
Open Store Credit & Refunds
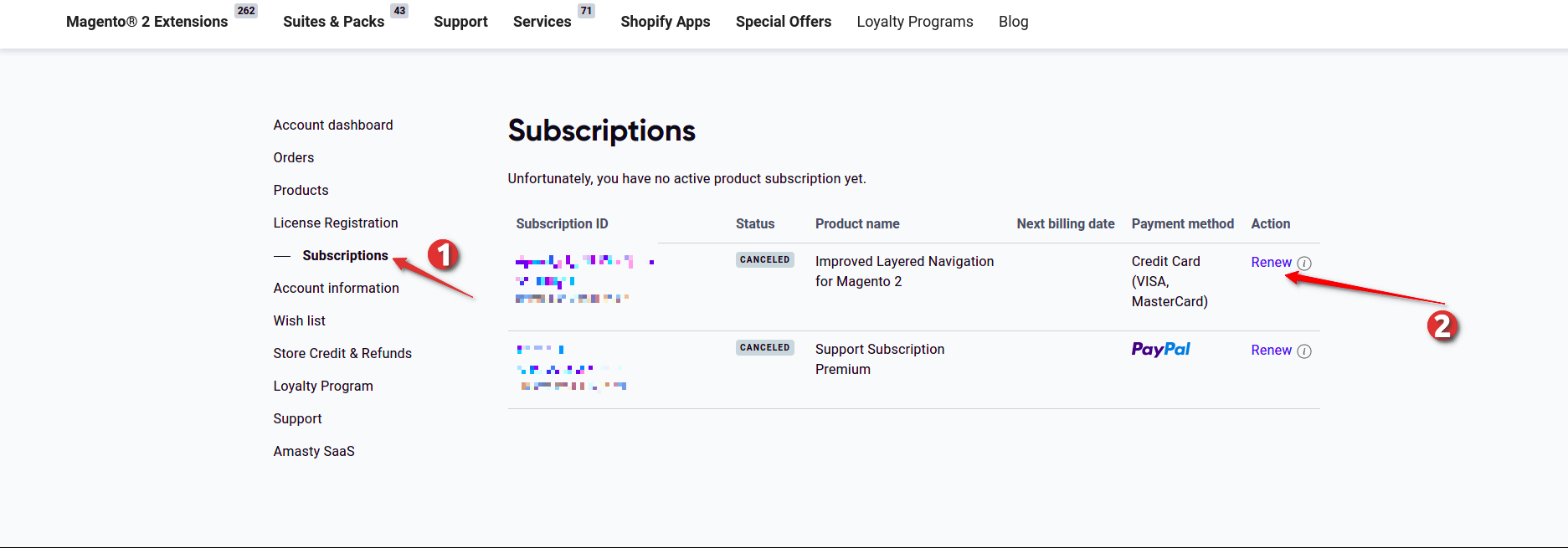click(342, 353)
